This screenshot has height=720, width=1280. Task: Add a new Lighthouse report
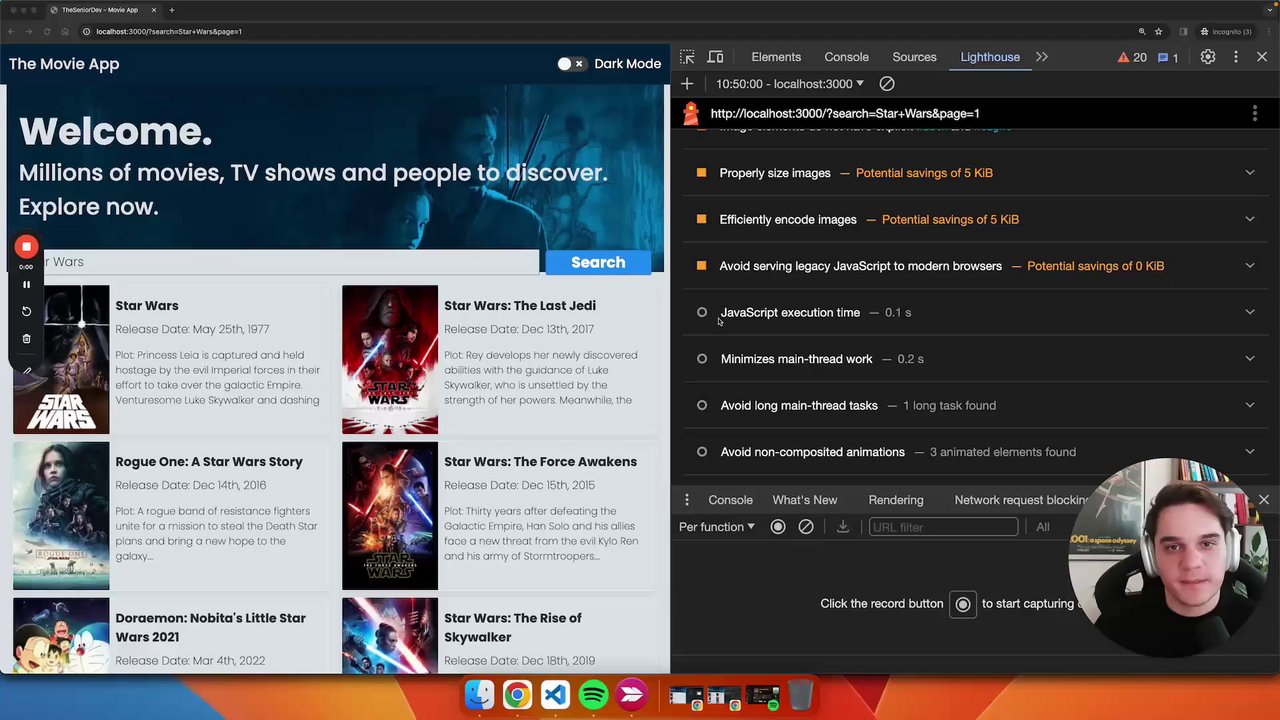[x=687, y=84]
